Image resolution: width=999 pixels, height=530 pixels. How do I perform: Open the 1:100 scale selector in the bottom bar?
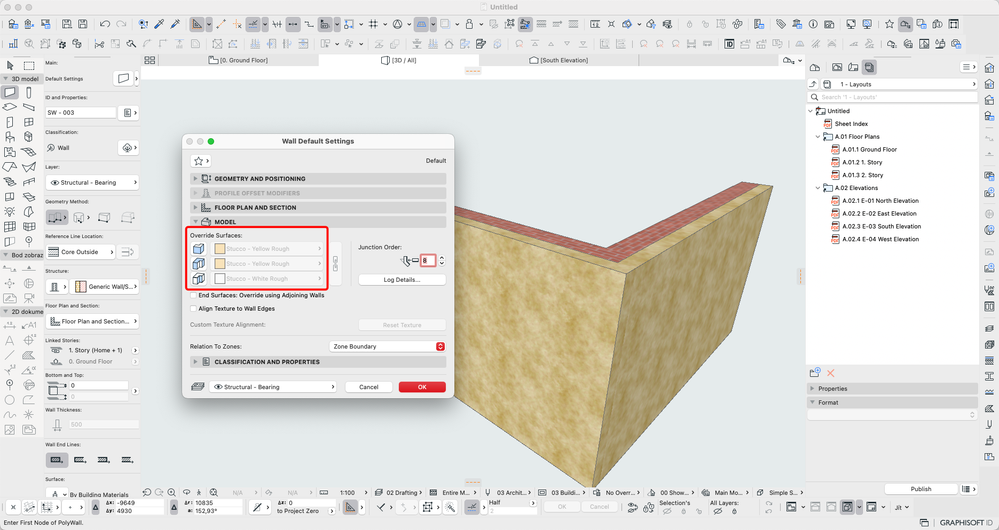coord(347,492)
